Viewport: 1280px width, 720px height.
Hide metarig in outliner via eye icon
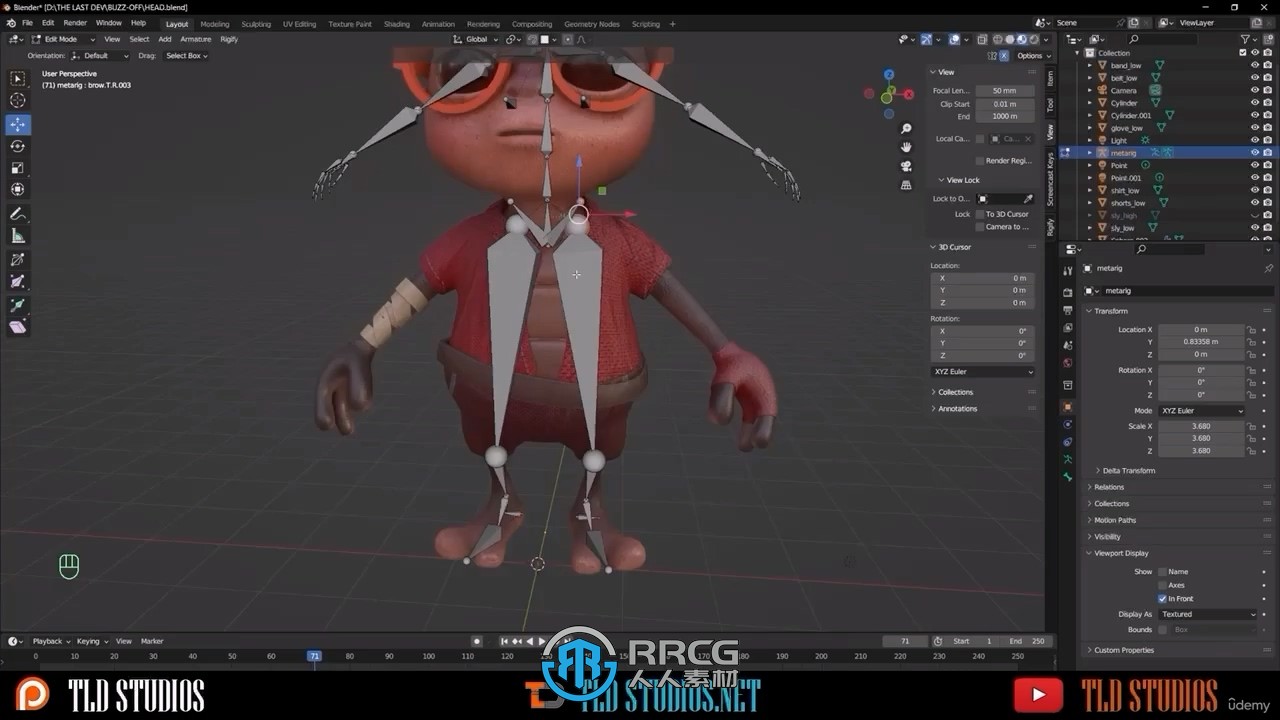pos(1255,153)
